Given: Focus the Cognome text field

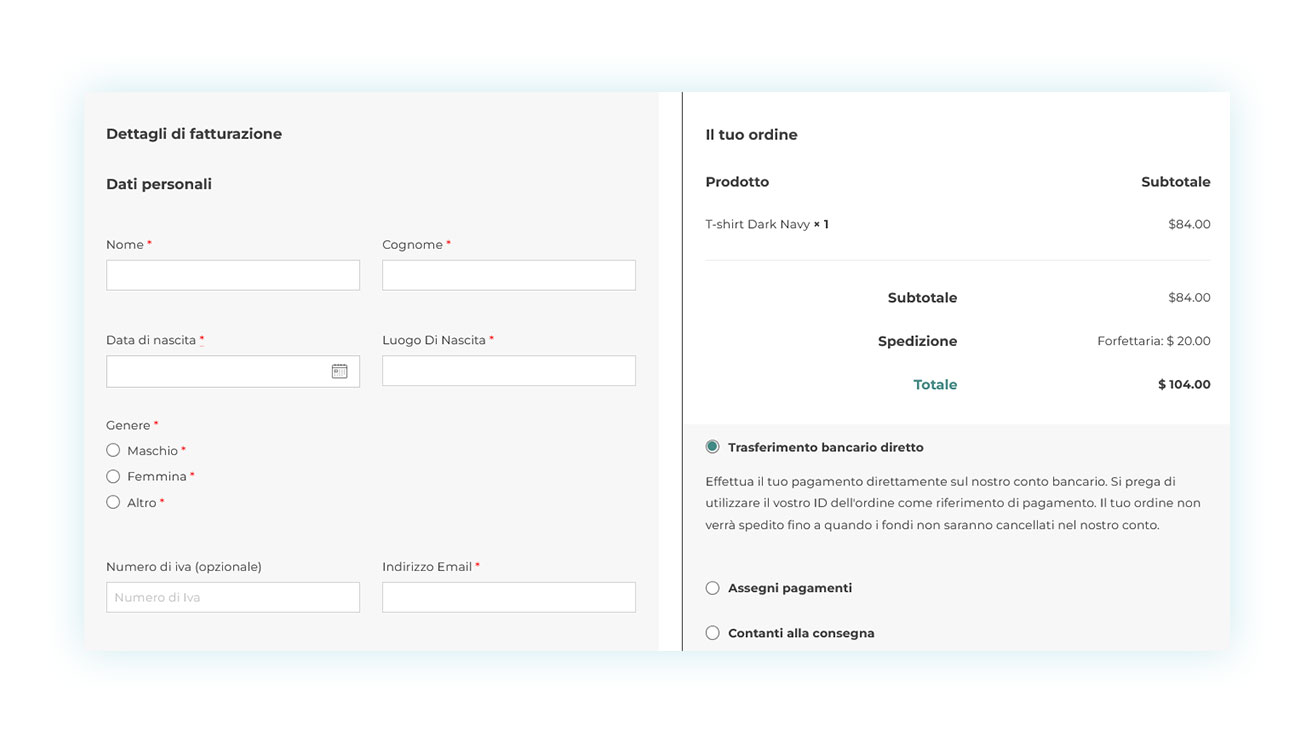Looking at the screenshot, I should pyautogui.click(x=508, y=275).
